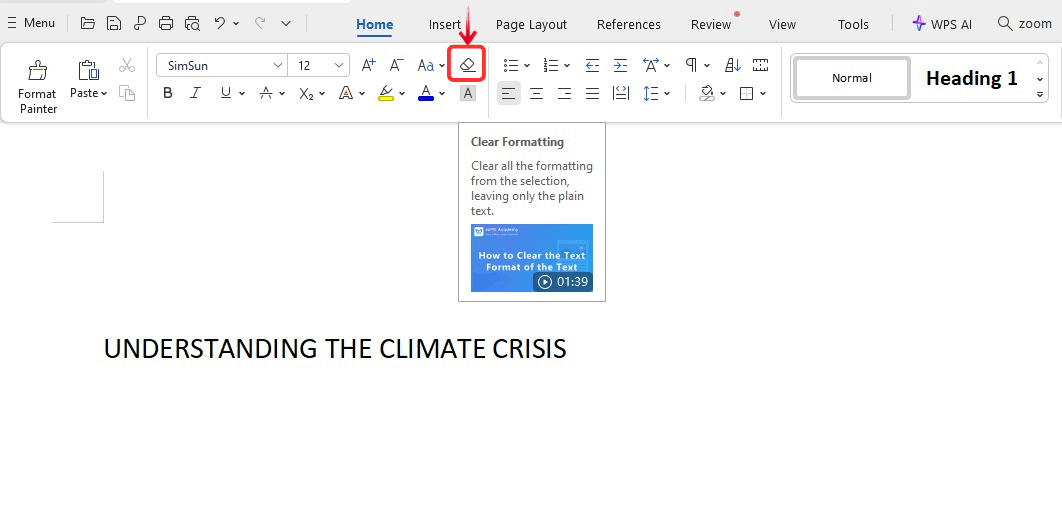
Task: Click the Tabs ruler icon
Action: (x=761, y=65)
